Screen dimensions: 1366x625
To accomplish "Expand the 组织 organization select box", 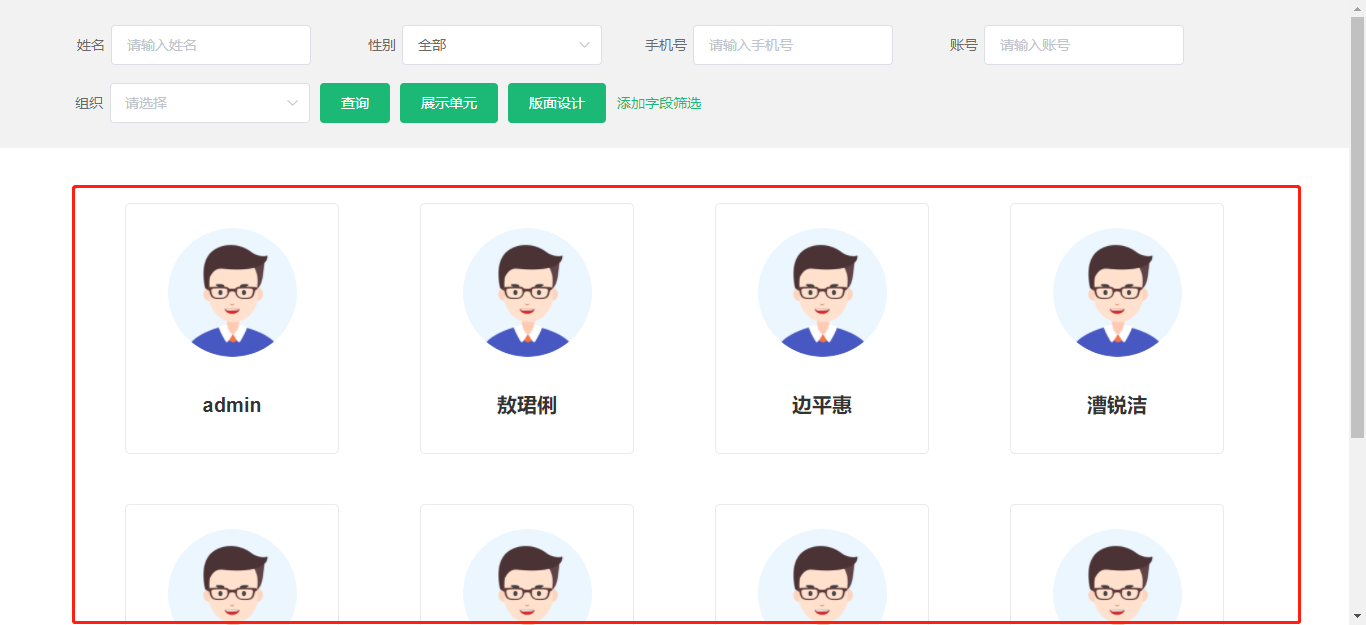I will pyautogui.click(x=210, y=103).
